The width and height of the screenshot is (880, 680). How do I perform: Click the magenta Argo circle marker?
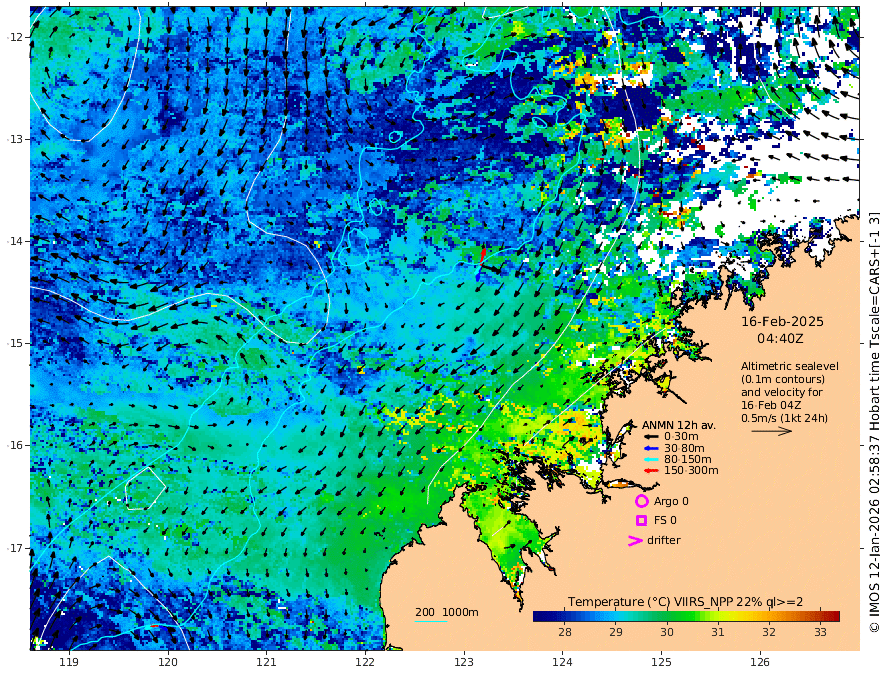[641, 501]
